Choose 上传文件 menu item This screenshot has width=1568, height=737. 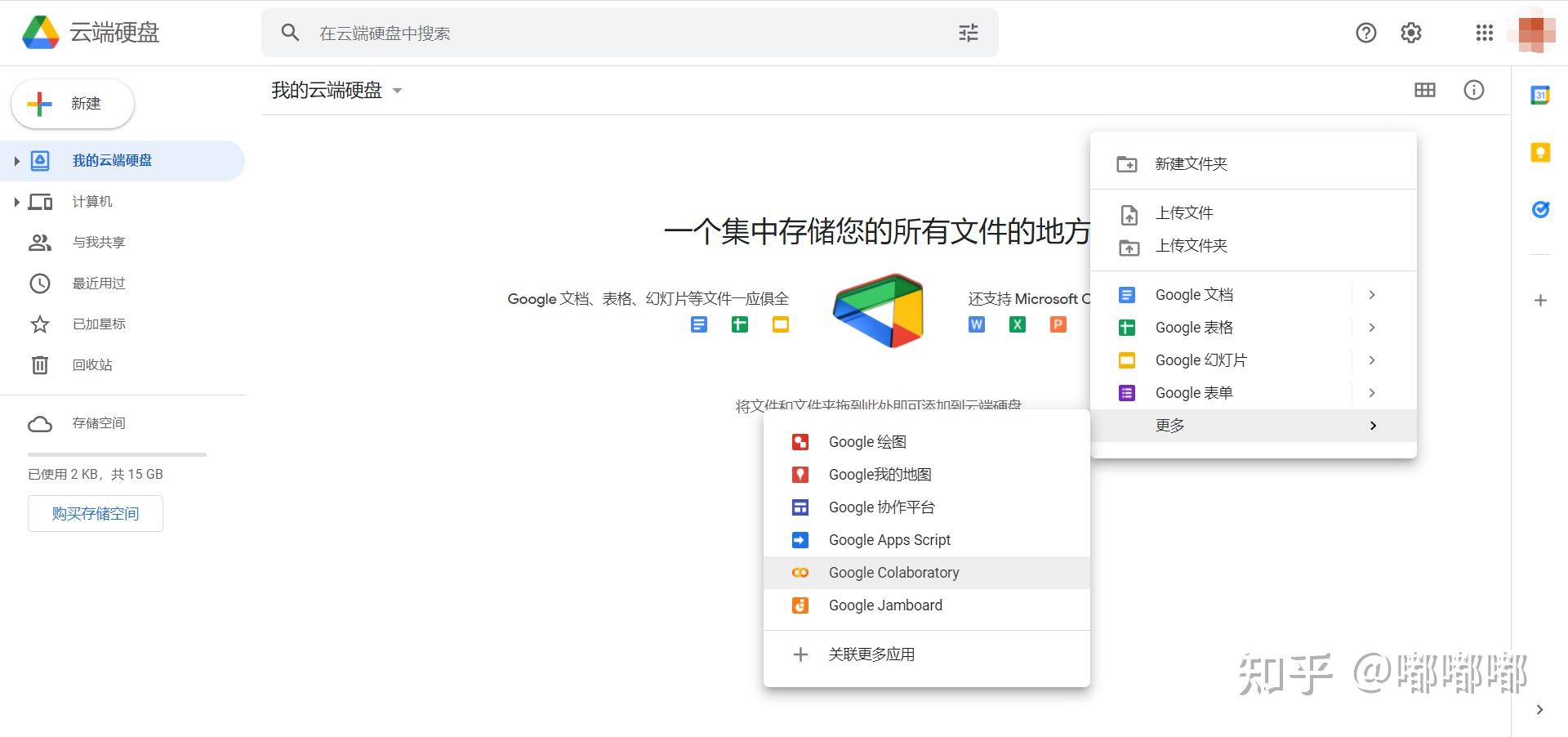tap(1254, 213)
